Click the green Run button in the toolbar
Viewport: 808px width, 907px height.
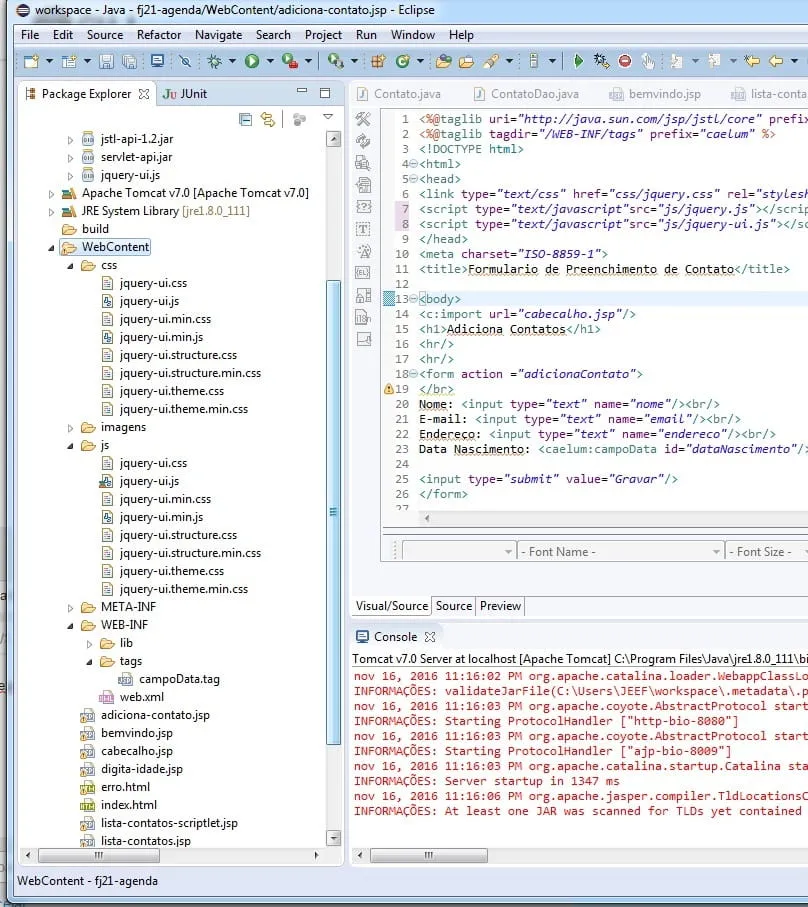(x=252, y=61)
